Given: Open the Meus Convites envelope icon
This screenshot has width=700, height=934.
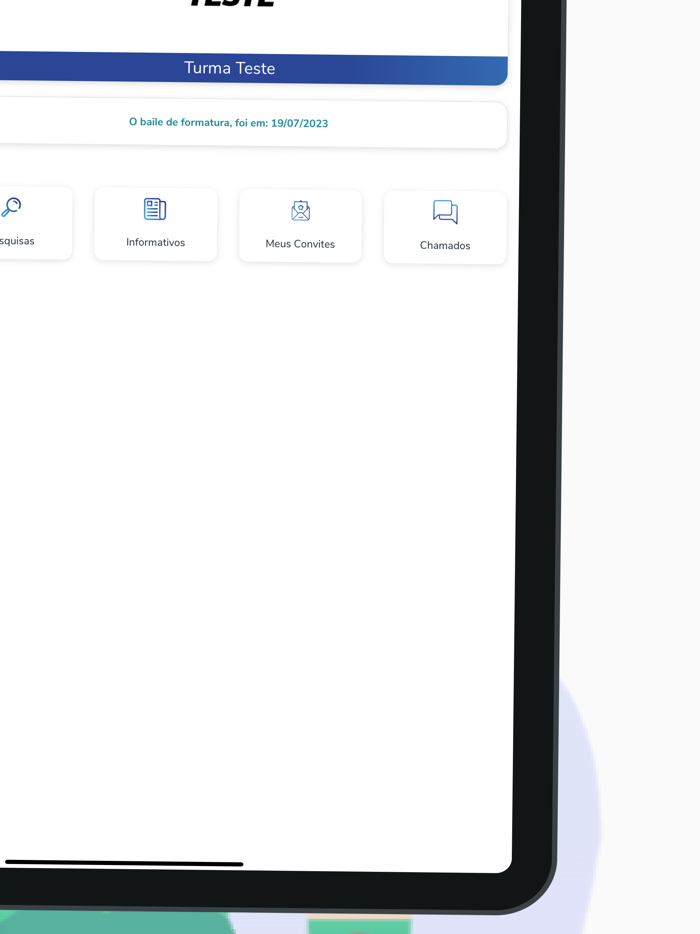Looking at the screenshot, I should (300, 211).
